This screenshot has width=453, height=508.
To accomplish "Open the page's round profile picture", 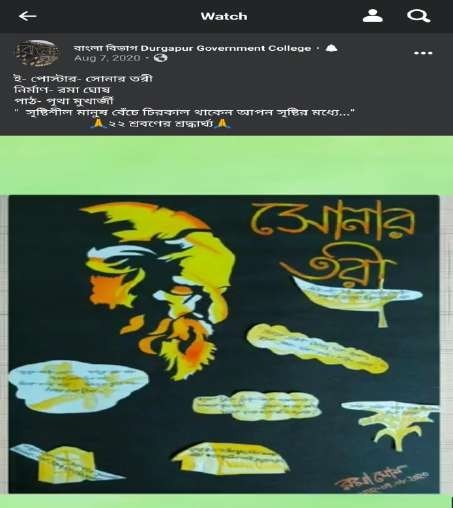I will point(37,53).
